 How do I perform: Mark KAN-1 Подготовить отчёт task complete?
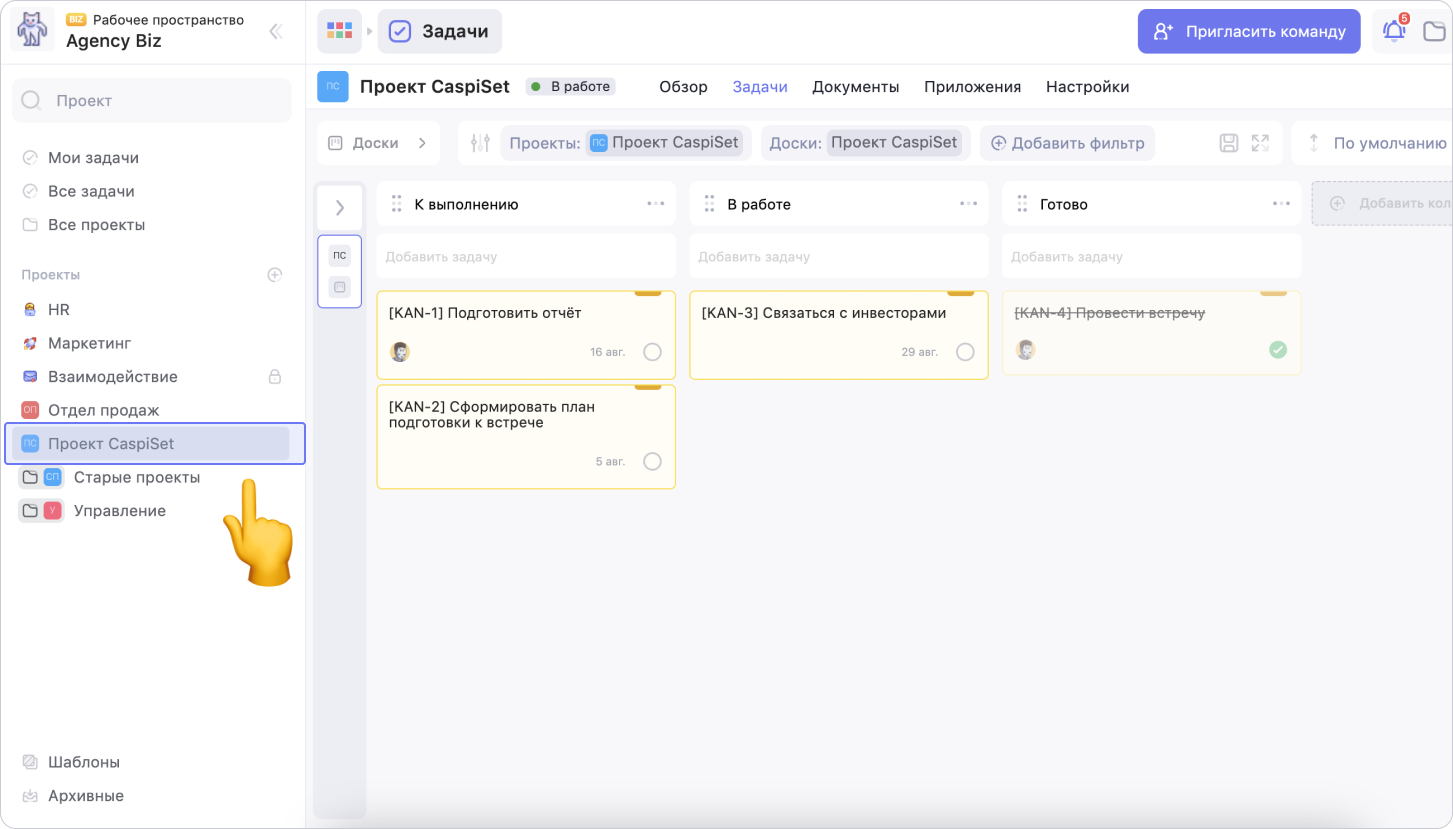(652, 352)
